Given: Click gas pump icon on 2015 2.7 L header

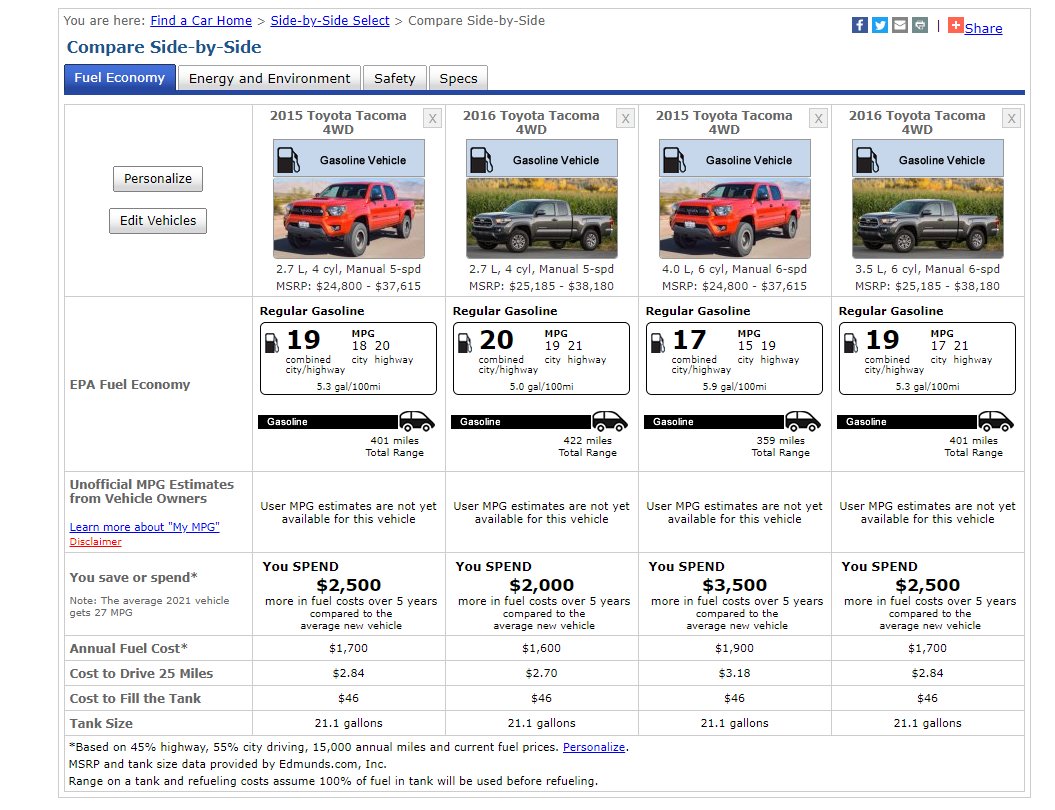Looking at the screenshot, I should pyautogui.click(x=289, y=160).
